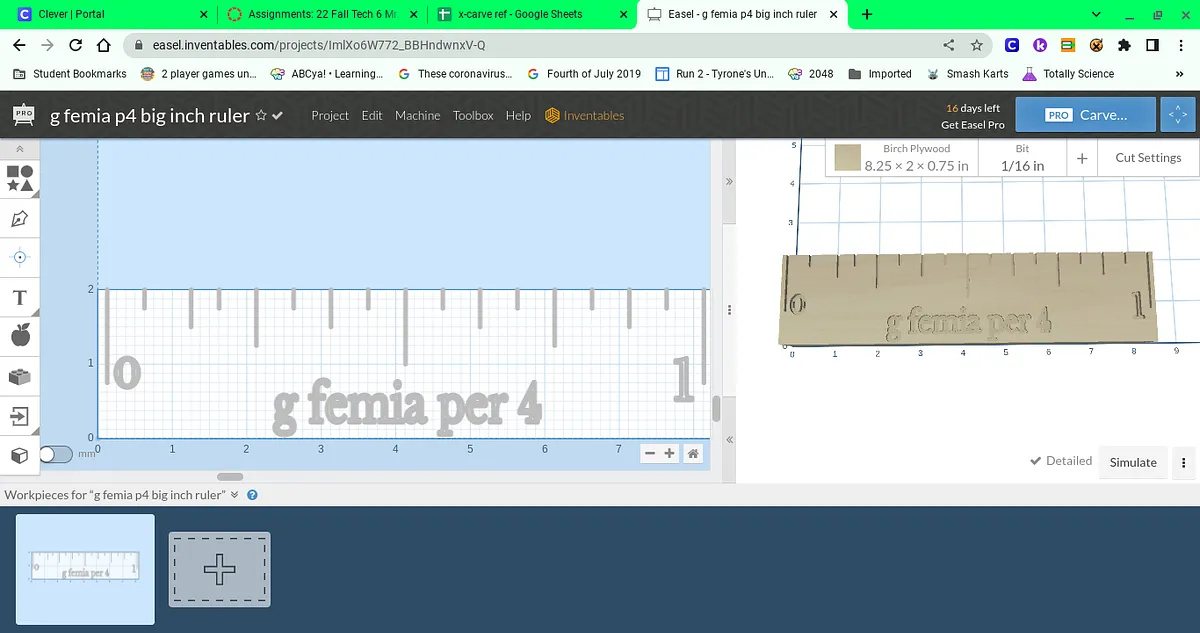This screenshot has height=633, width=1200.
Task: Toggle units between inch and mm
Action: click(x=56, y=454)
